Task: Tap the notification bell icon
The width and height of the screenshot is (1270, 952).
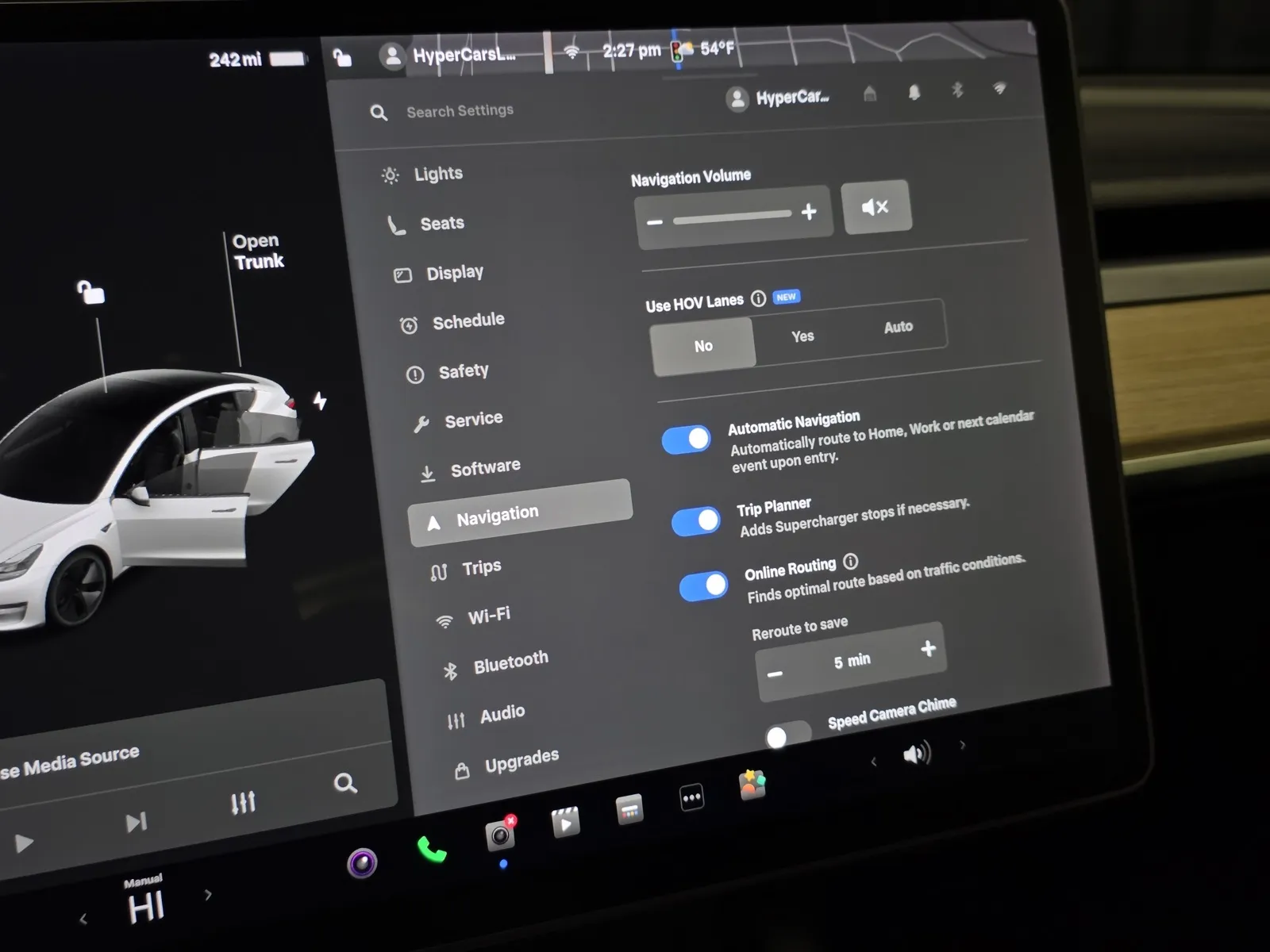Action: pos(914,93)
